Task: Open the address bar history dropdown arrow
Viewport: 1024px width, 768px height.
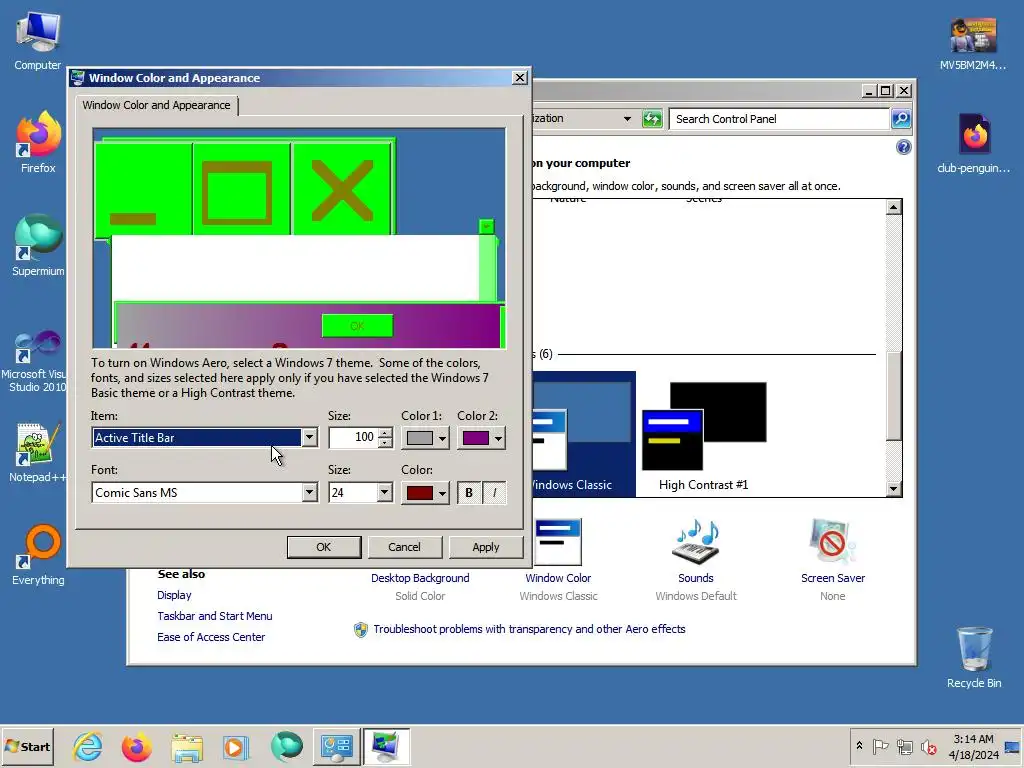Action: tap(627, 119)
